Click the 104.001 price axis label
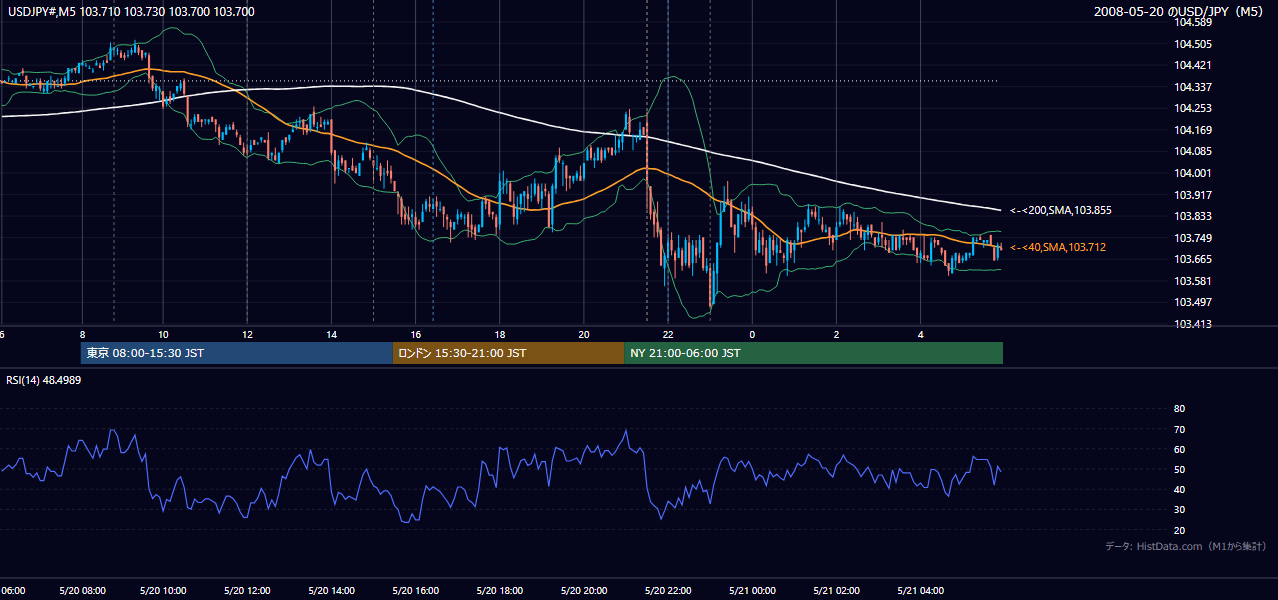The height and width of the screenshot is (600, 1278). (1192, 173)
